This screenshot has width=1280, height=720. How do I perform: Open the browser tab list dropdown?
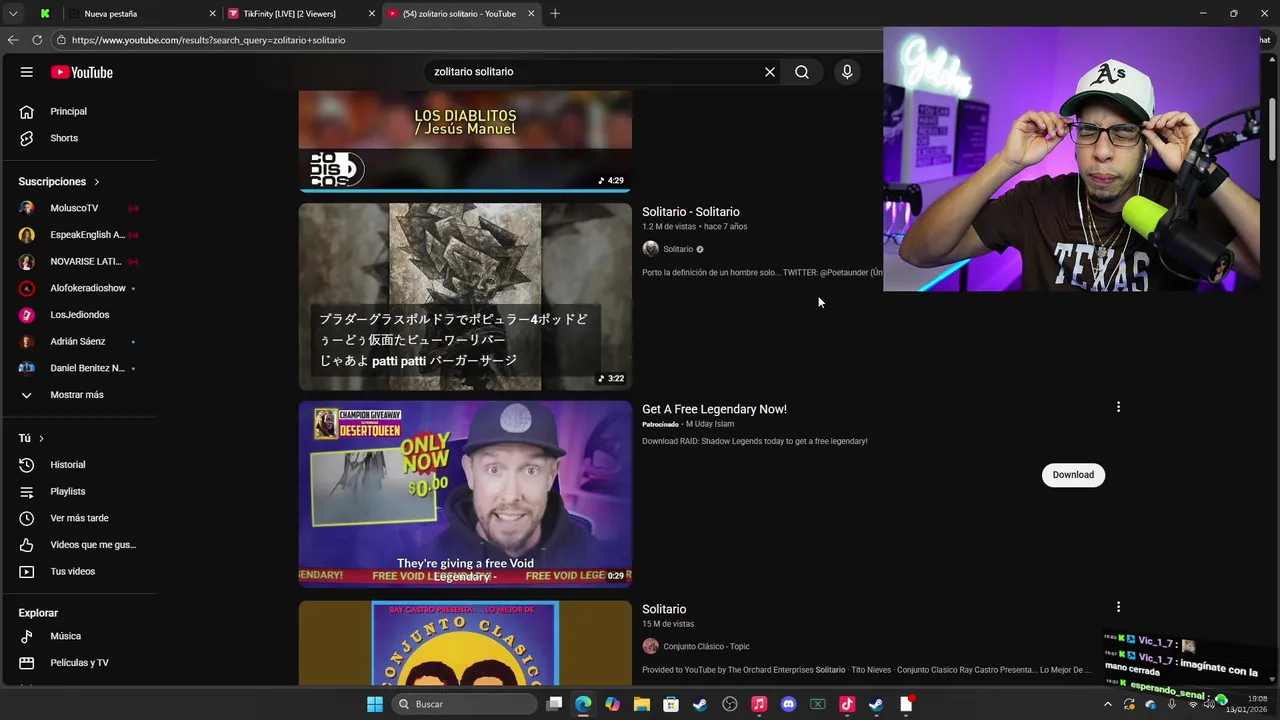tap(13, 14)
